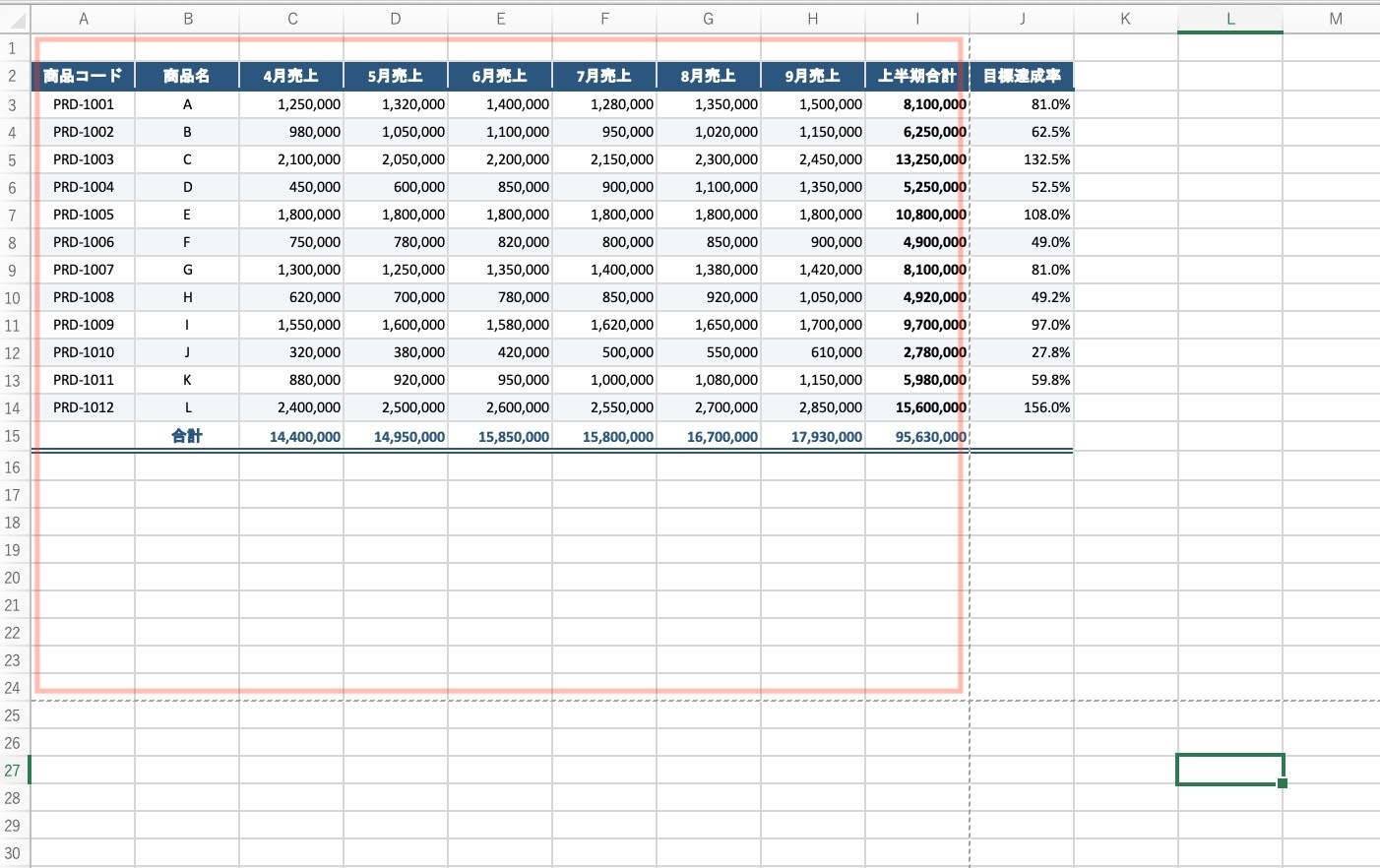Select column L header

[1230, 19]
